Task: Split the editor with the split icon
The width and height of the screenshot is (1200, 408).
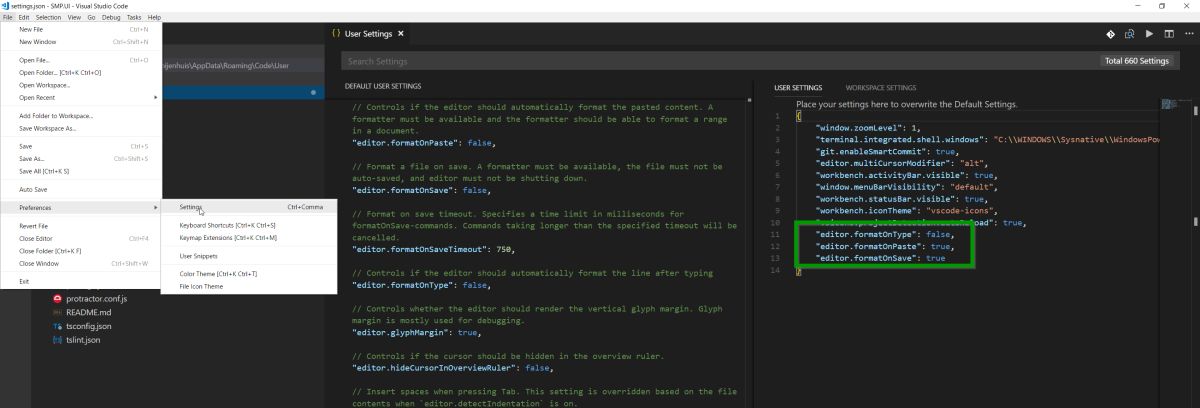Action: (1168, 34)
